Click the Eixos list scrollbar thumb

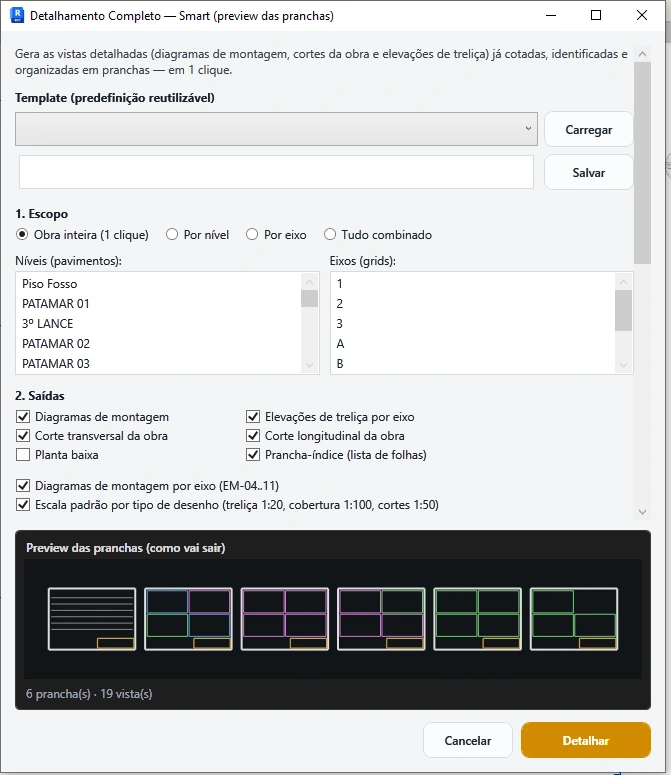tap(624, 310)
